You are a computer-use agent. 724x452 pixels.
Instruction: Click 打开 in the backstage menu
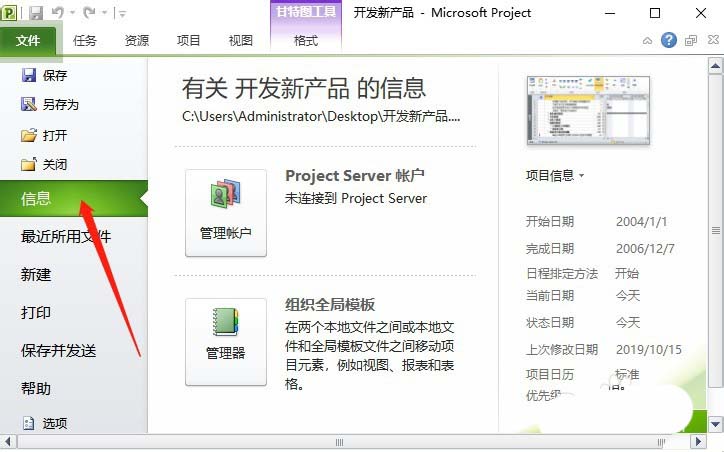(44, 136)
